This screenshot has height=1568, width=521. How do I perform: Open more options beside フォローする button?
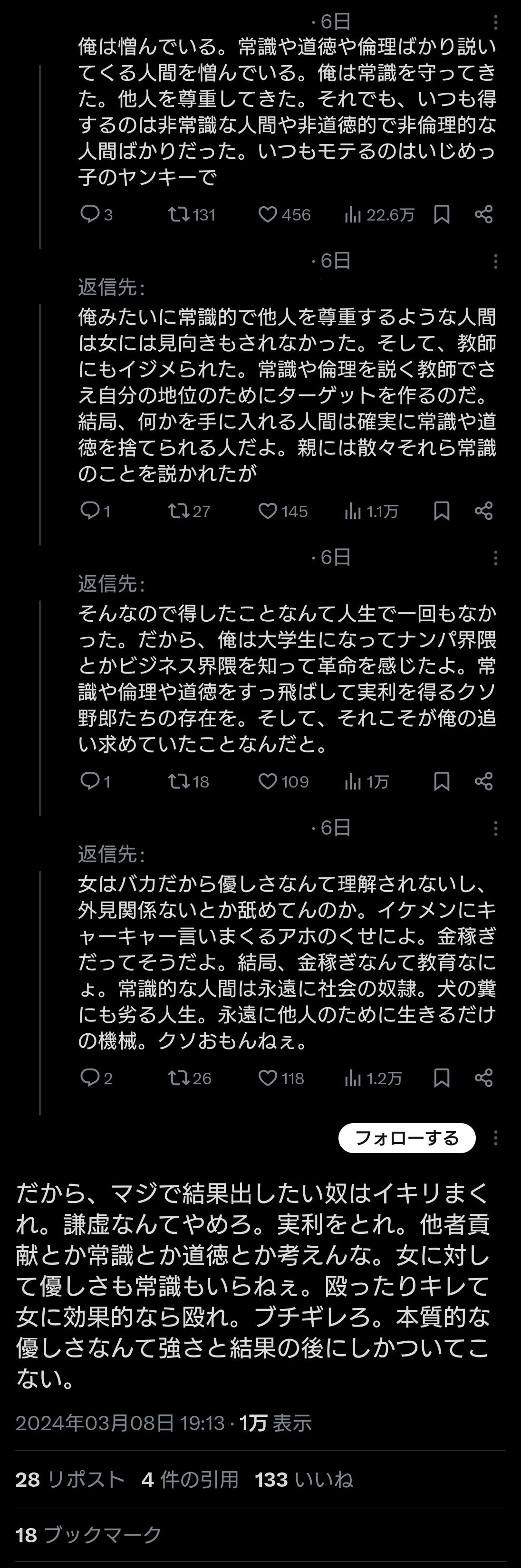pyautogui.click(x=495, y=1138)
